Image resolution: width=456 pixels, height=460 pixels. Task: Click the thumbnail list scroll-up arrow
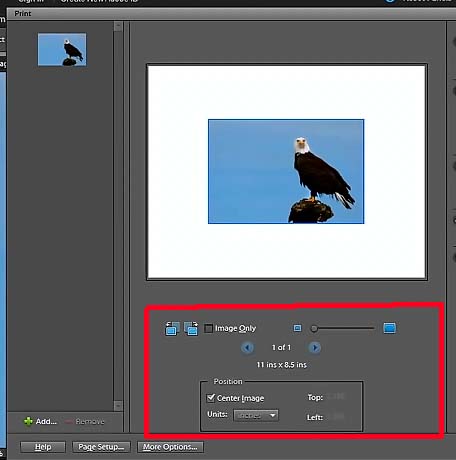(x=118, y=26)
